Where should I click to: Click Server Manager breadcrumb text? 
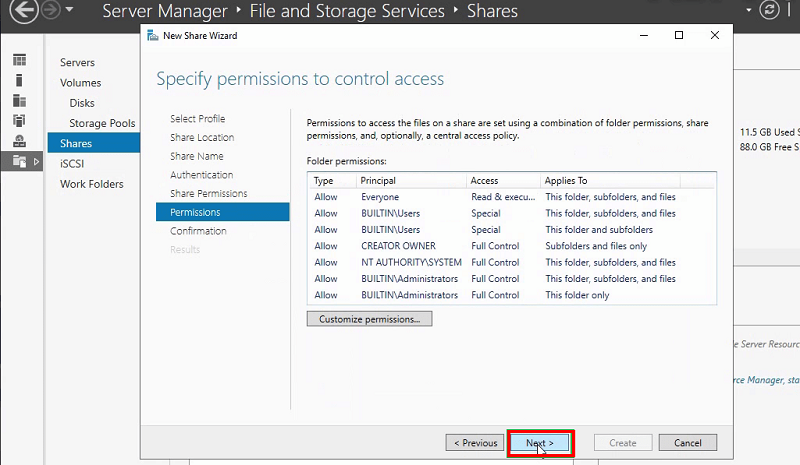(x=165, y=11)
